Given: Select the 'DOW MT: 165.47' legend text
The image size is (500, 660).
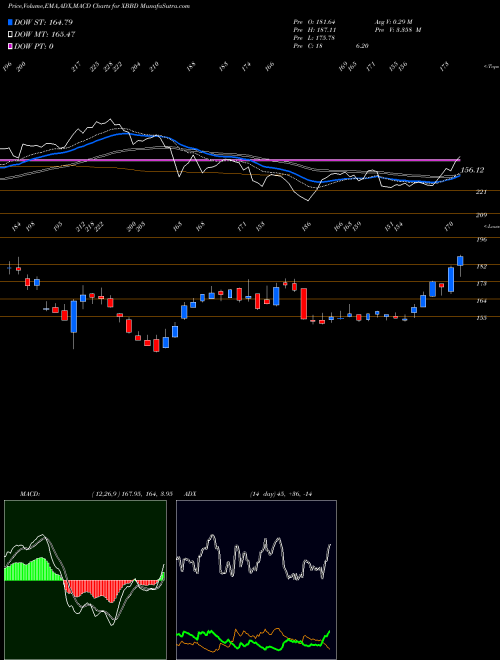Looking at the screenshot, I should click(44, 35).
